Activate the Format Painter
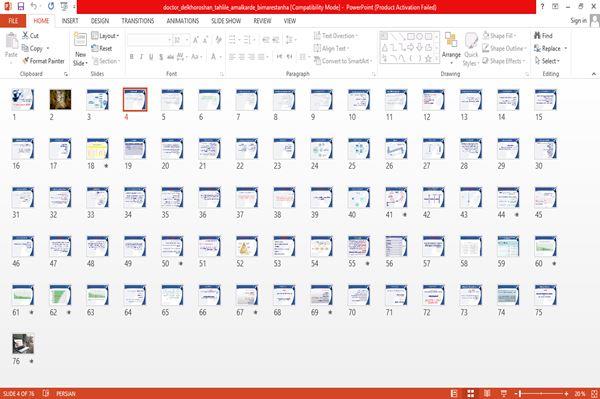 coord(43,61)
